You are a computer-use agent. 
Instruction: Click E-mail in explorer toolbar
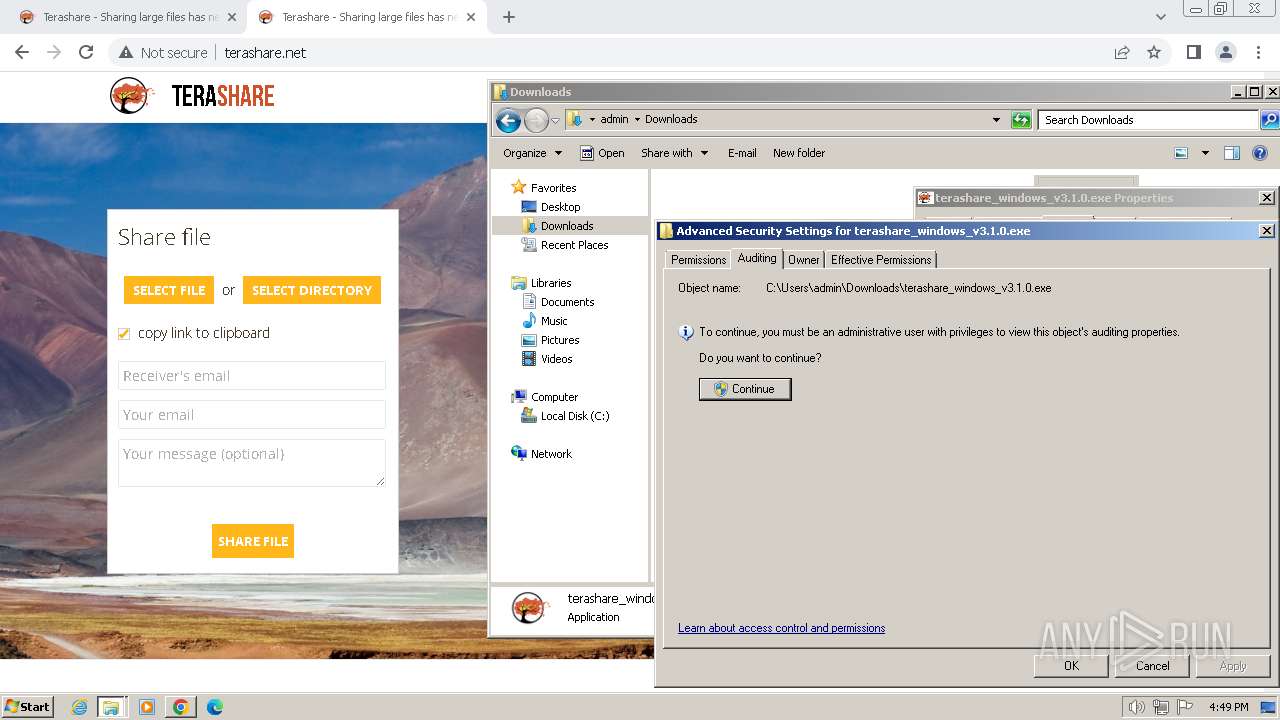(742, 153)
